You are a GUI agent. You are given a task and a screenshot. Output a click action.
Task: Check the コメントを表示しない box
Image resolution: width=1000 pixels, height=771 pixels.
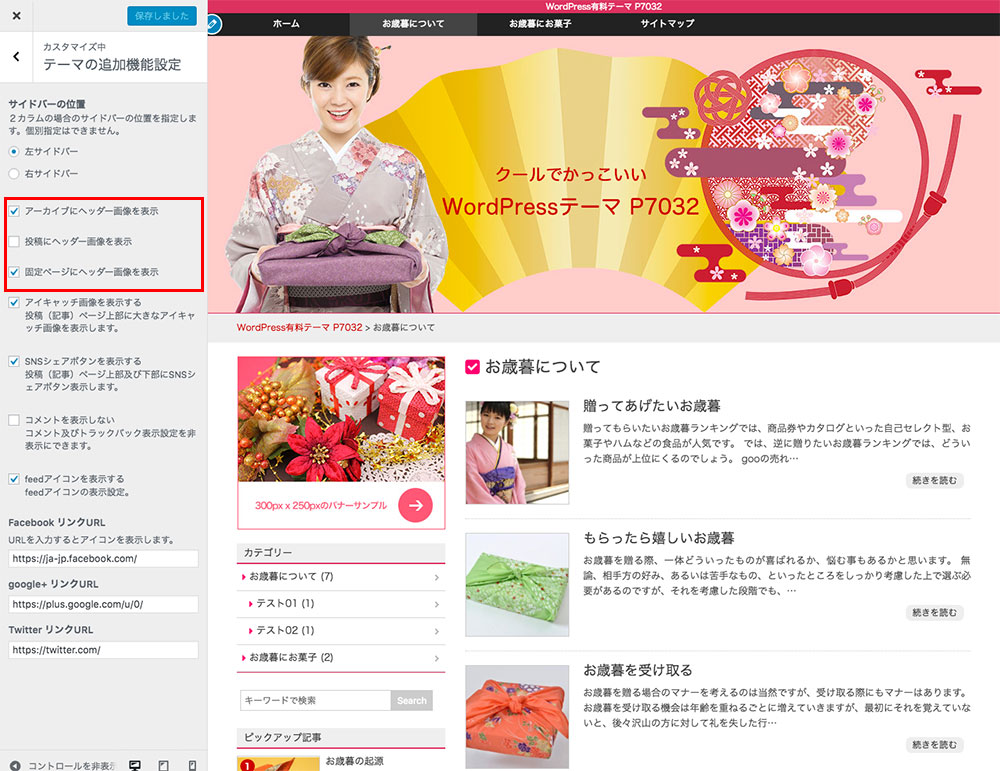click(14, 420)
